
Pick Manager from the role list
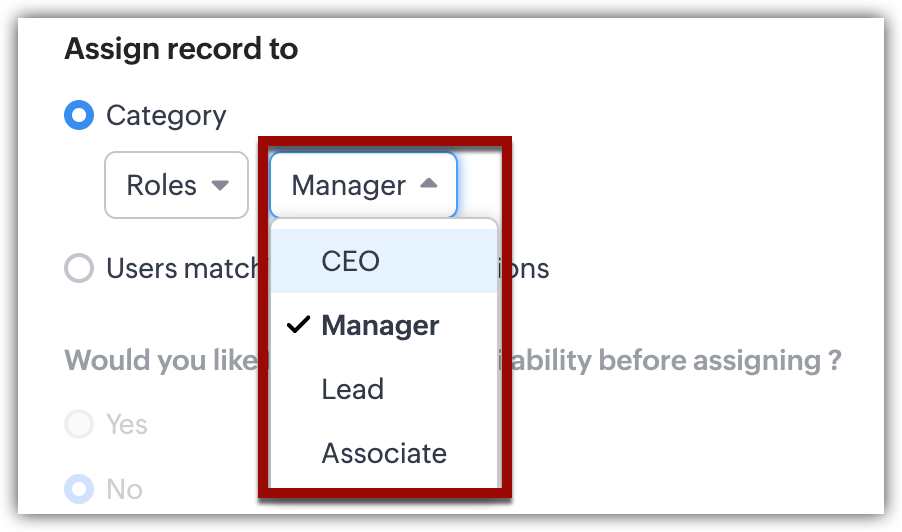pyautogui.click(x=380, y=326)
